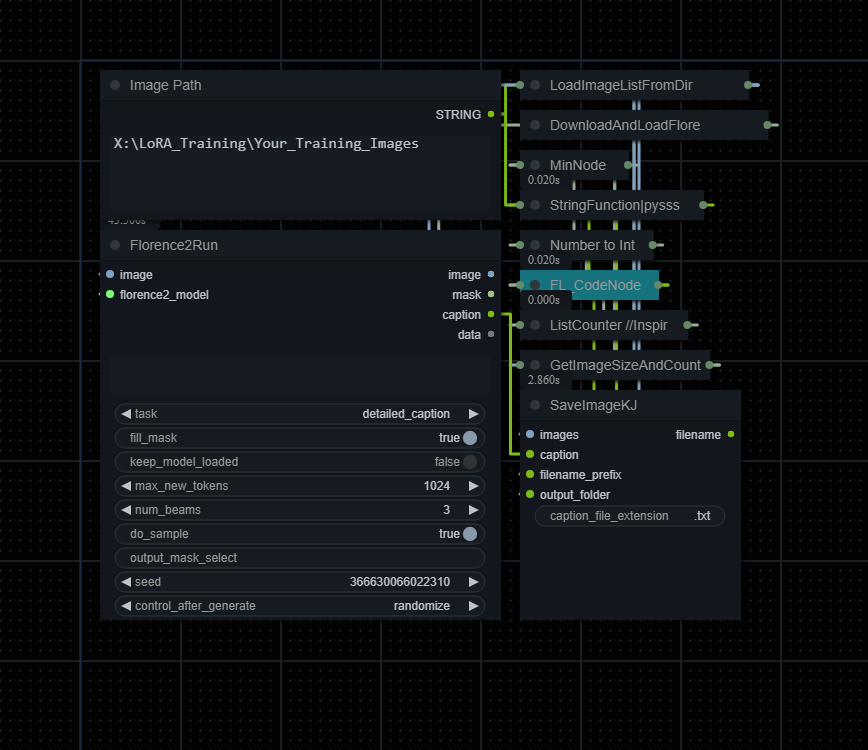
Task: Decrease max_new_tokens with left arrow
Action: coord(126,486)
